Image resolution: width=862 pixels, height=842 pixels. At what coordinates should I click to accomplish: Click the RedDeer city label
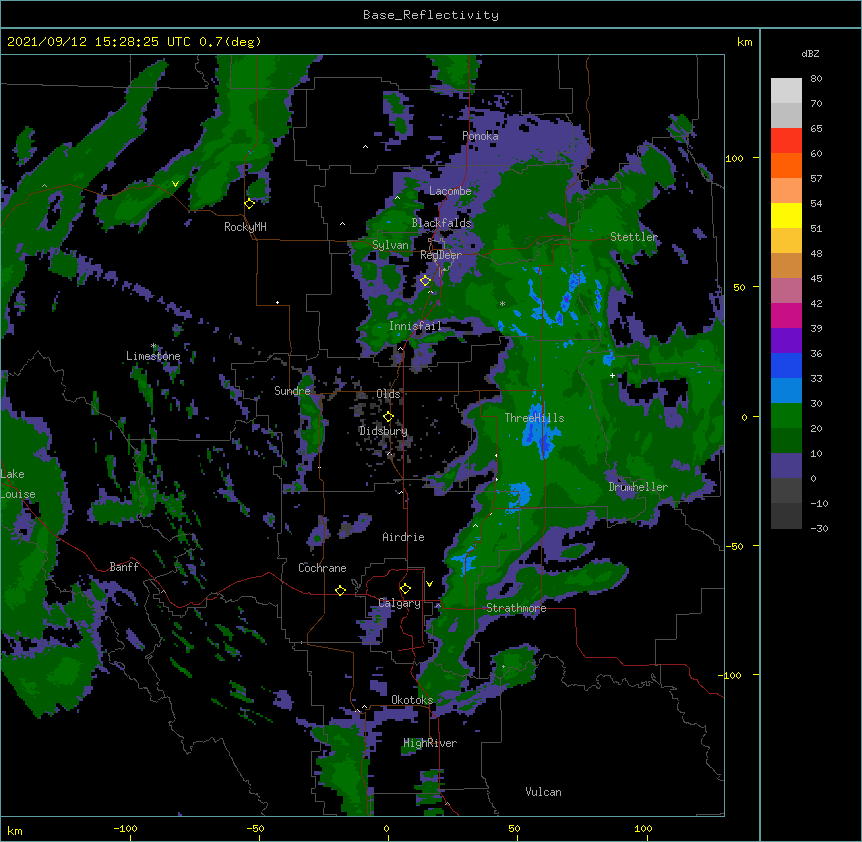(x=441, y=255)
